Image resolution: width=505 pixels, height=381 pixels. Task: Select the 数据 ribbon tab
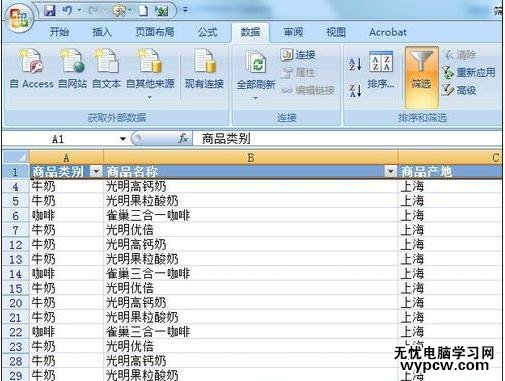click(x=250, y=32)
